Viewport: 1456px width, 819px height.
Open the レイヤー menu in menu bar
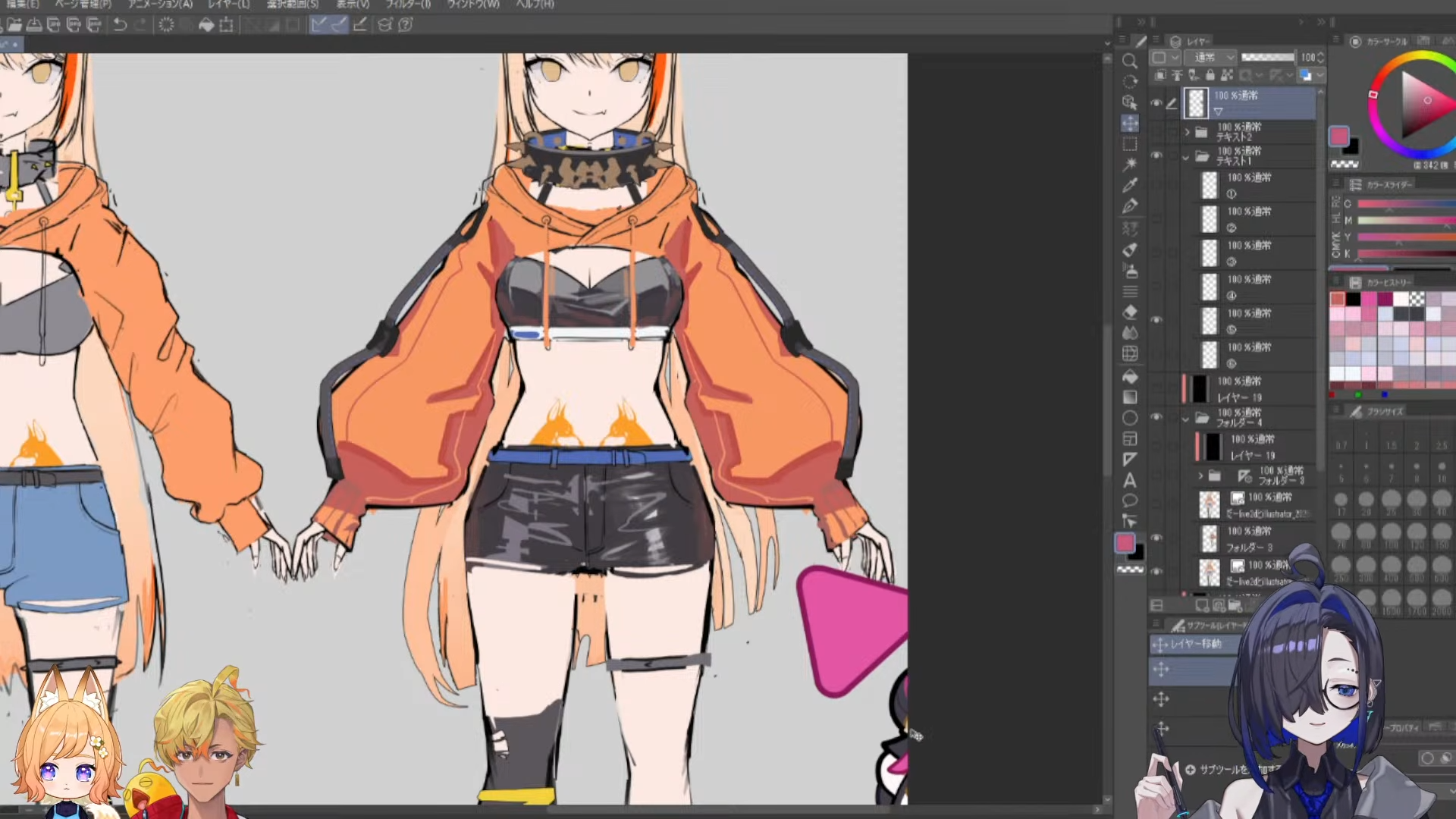click(x=228, y=5)
